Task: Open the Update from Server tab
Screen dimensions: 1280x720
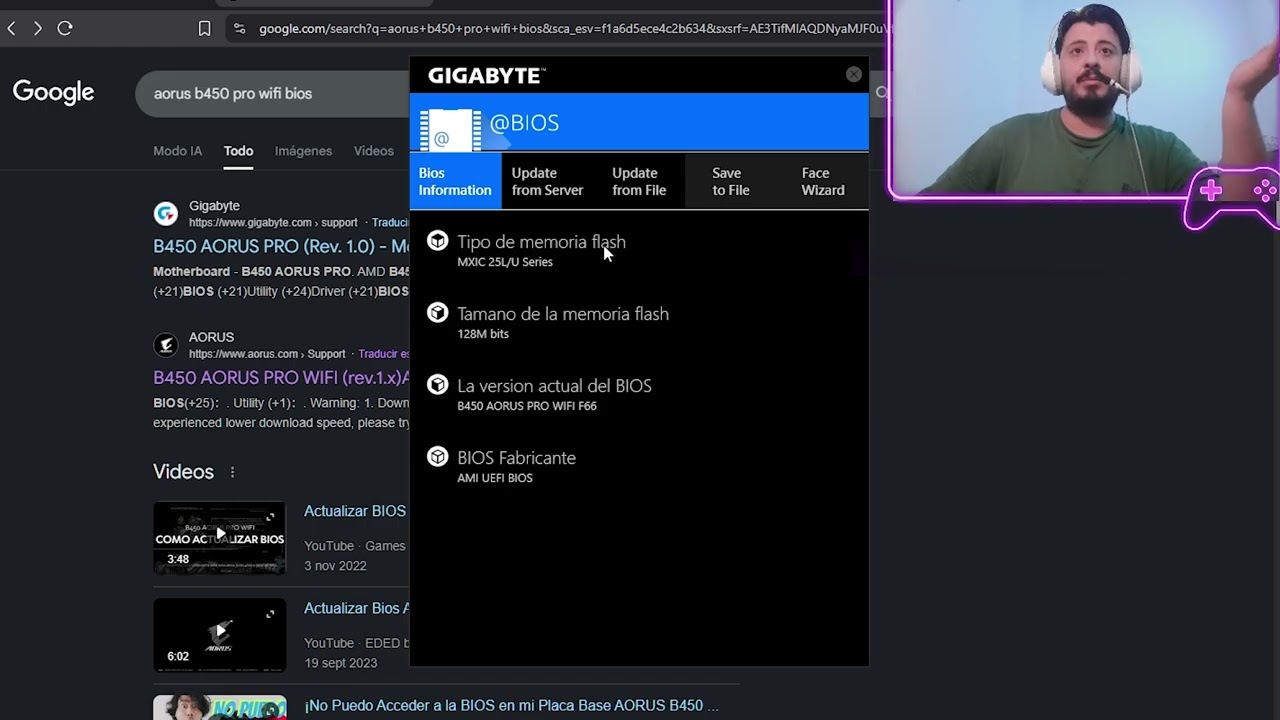Action: tap(547, 181)
